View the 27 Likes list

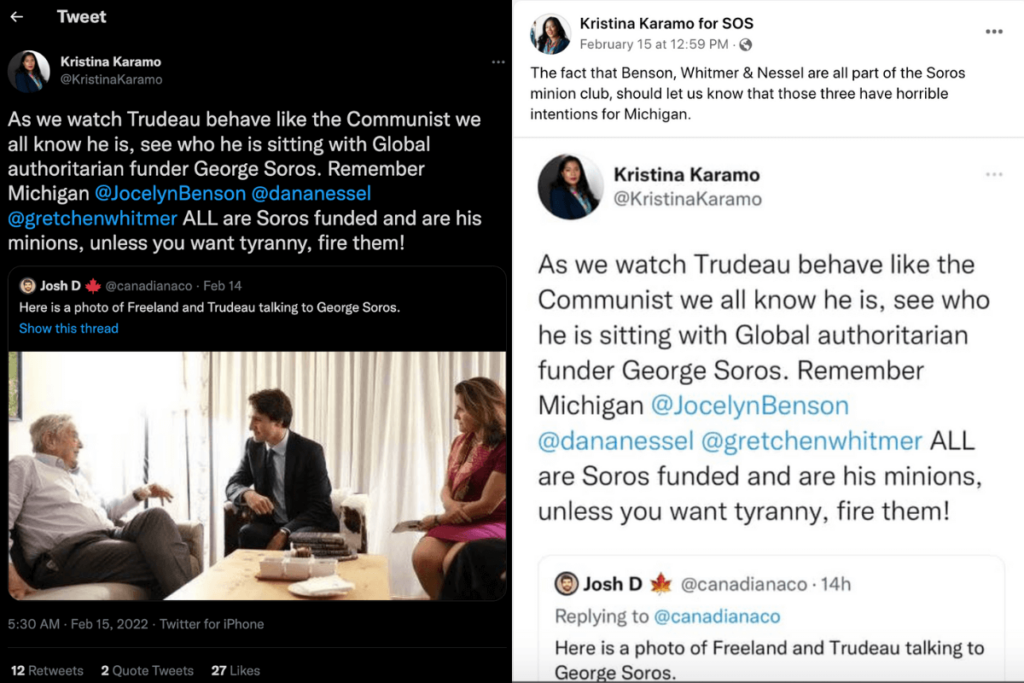tap(235, 670)
